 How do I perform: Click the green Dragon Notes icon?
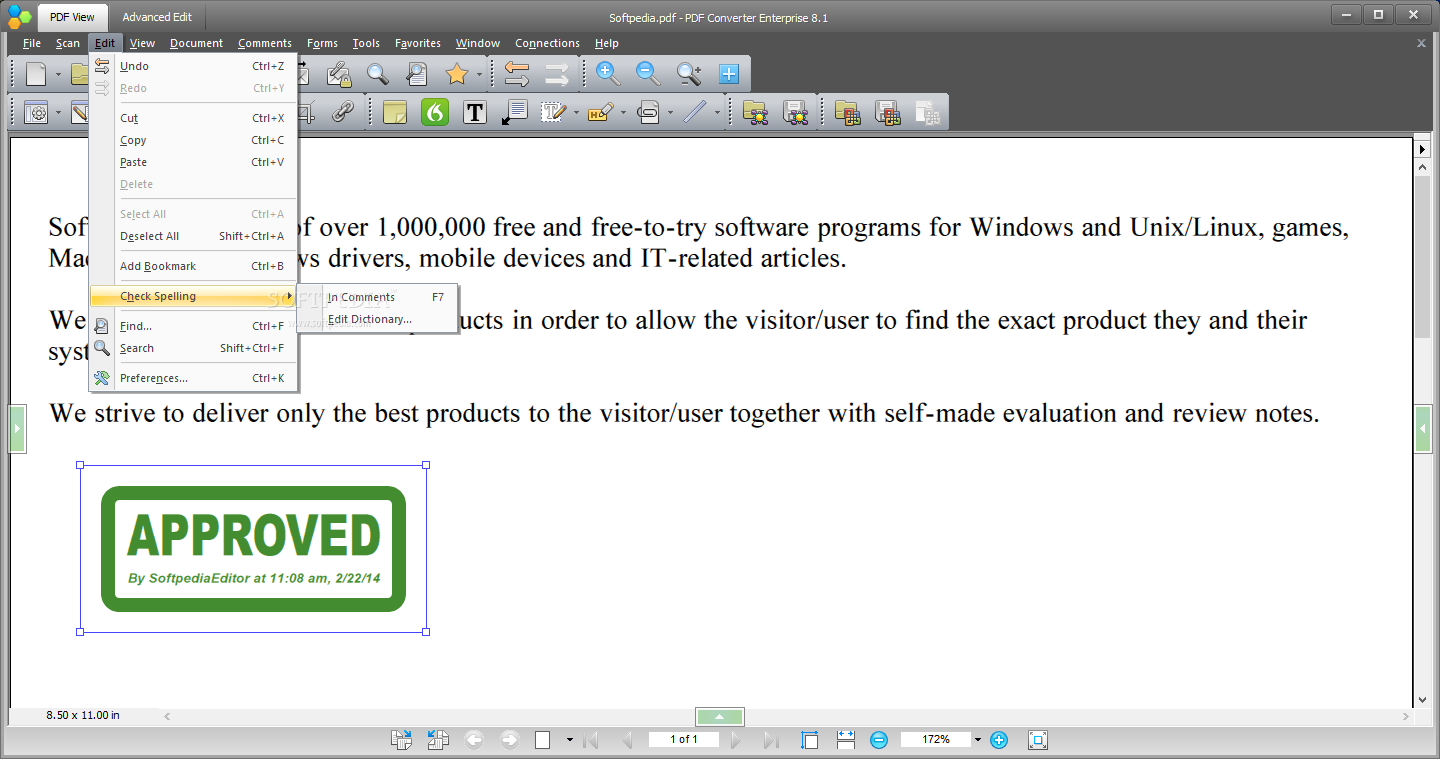coord(435,112)
